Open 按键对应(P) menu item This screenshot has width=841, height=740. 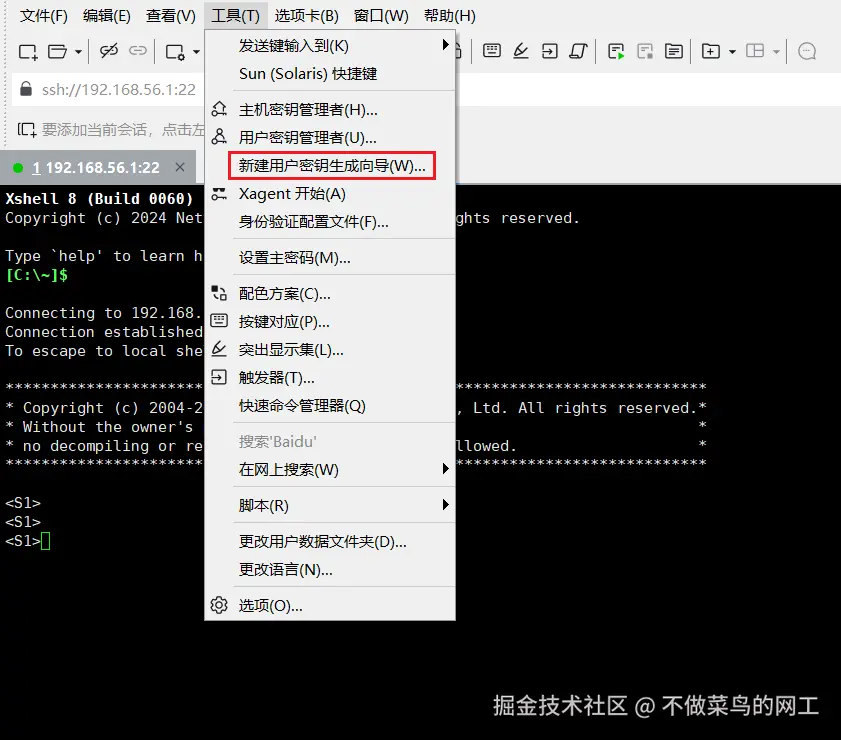(330, 322)
